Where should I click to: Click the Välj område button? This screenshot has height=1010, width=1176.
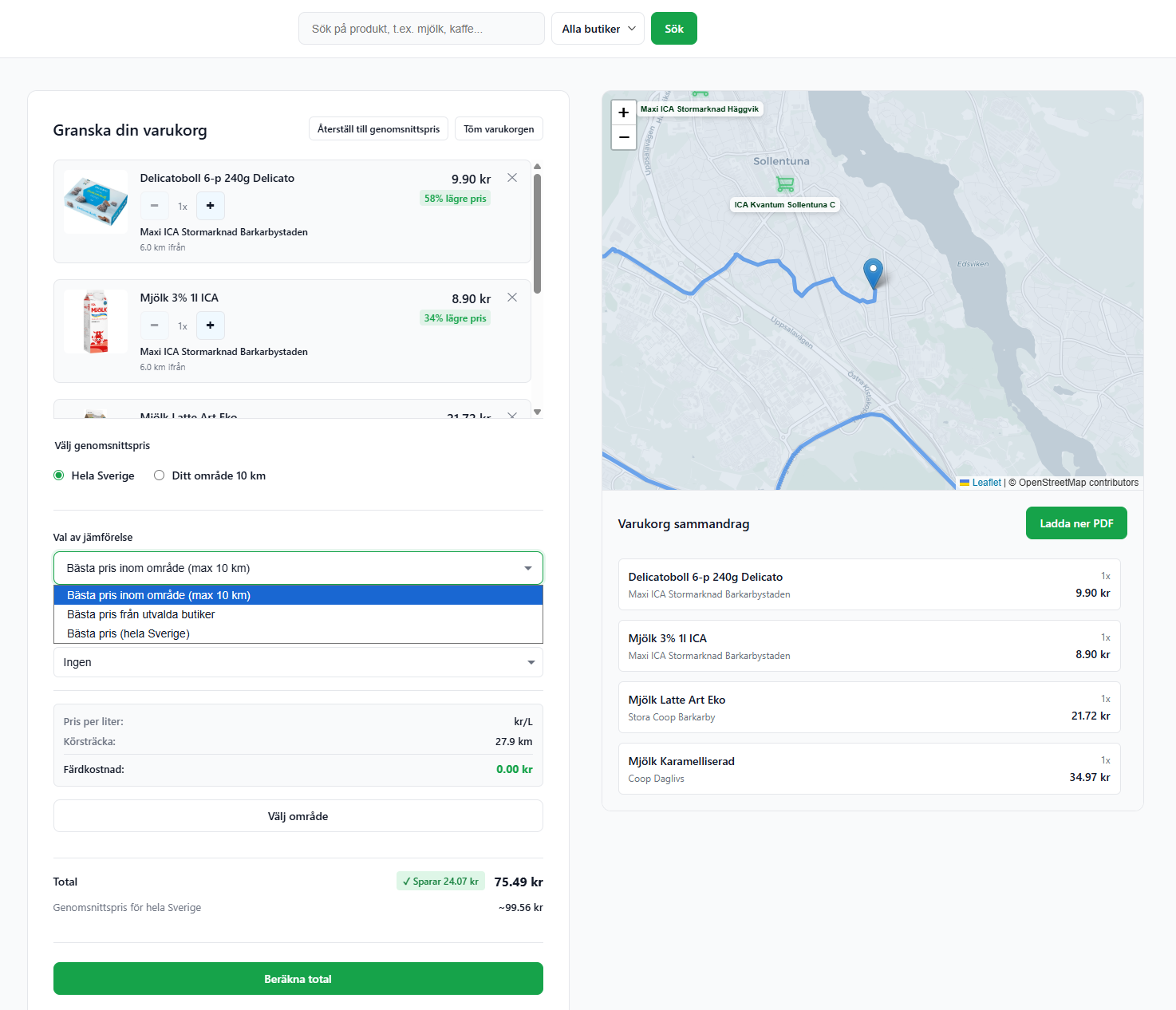click(298, 816)
